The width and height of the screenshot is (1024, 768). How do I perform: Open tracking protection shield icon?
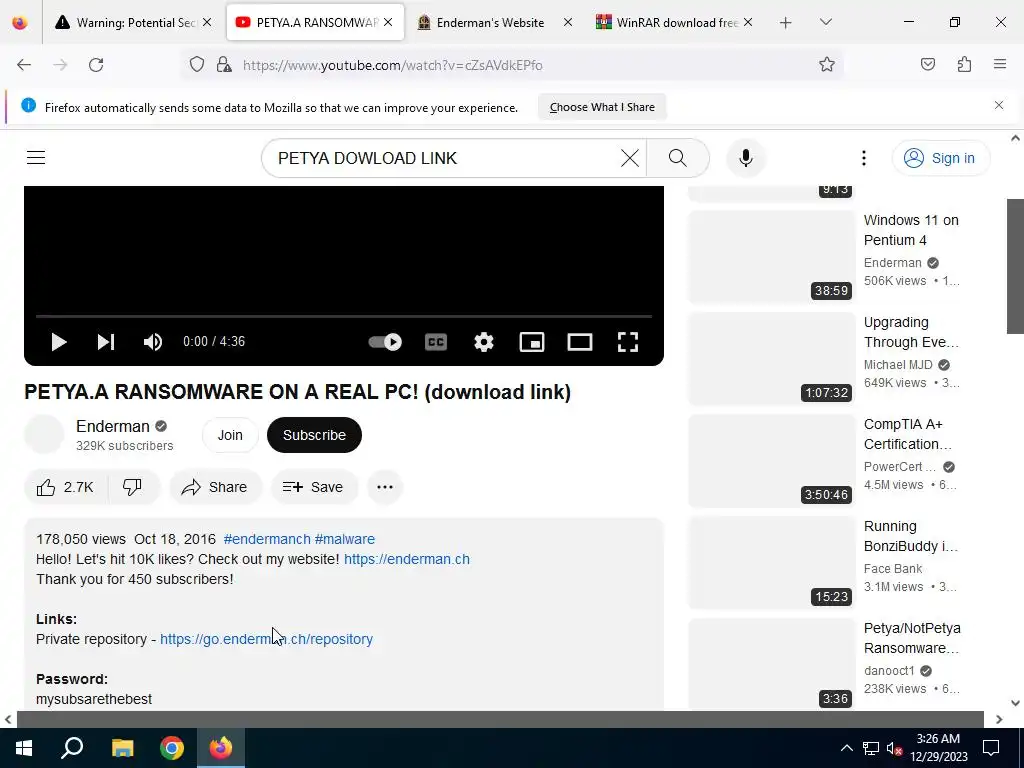pyautogui.click(x=197, y=65)
